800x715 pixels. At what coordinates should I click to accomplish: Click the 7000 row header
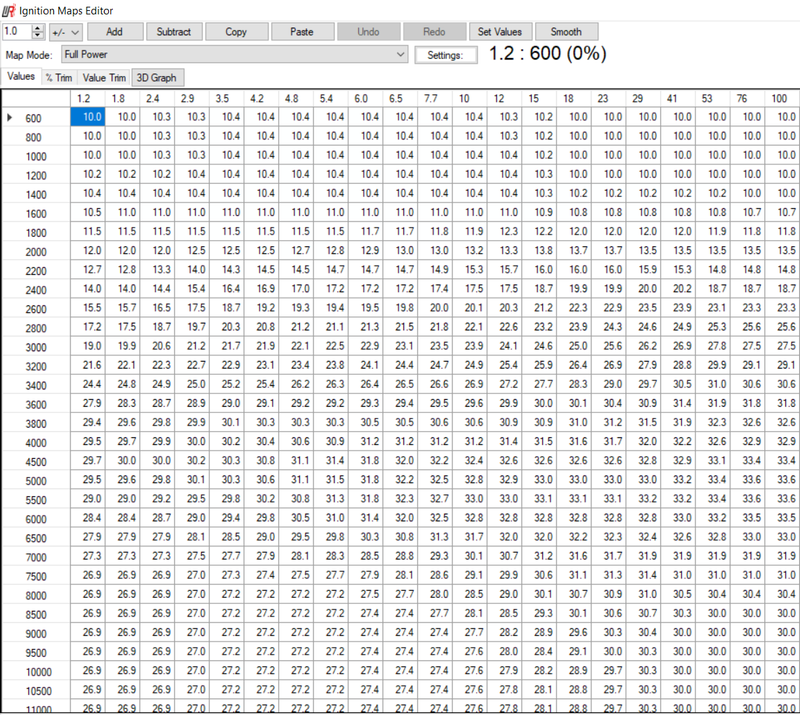pyautogui.click(x=36, y=557)
